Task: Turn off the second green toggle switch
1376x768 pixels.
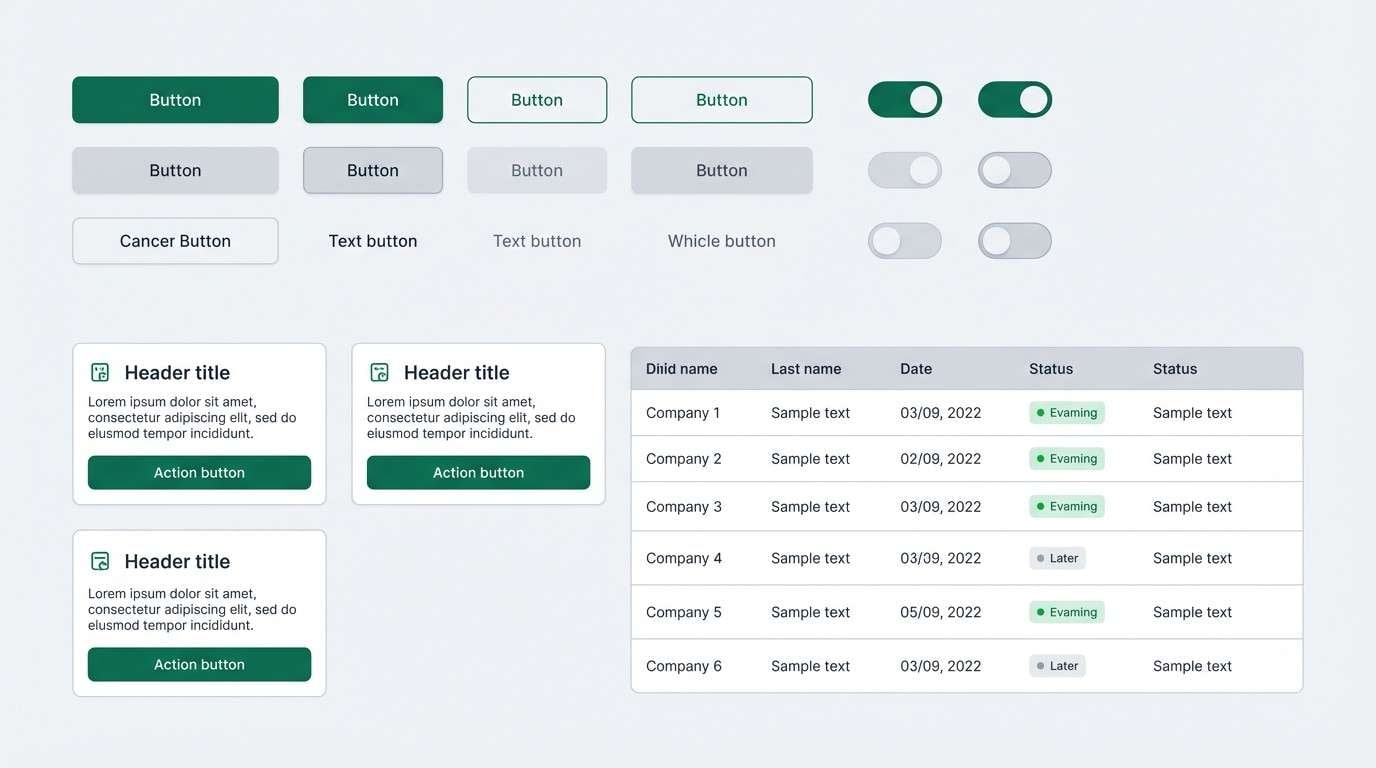Action: (x=1014, y=99)
